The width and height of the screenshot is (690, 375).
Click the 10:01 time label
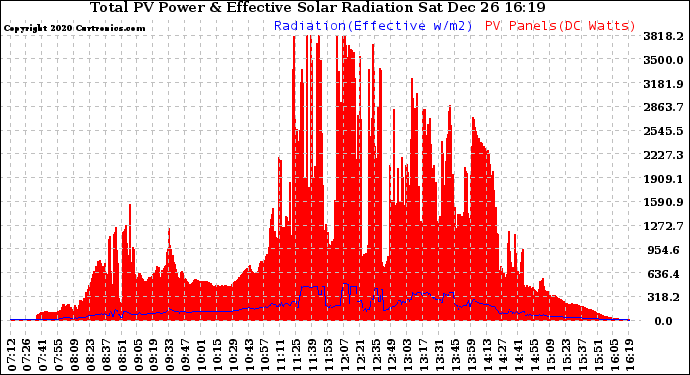[201, 355]
